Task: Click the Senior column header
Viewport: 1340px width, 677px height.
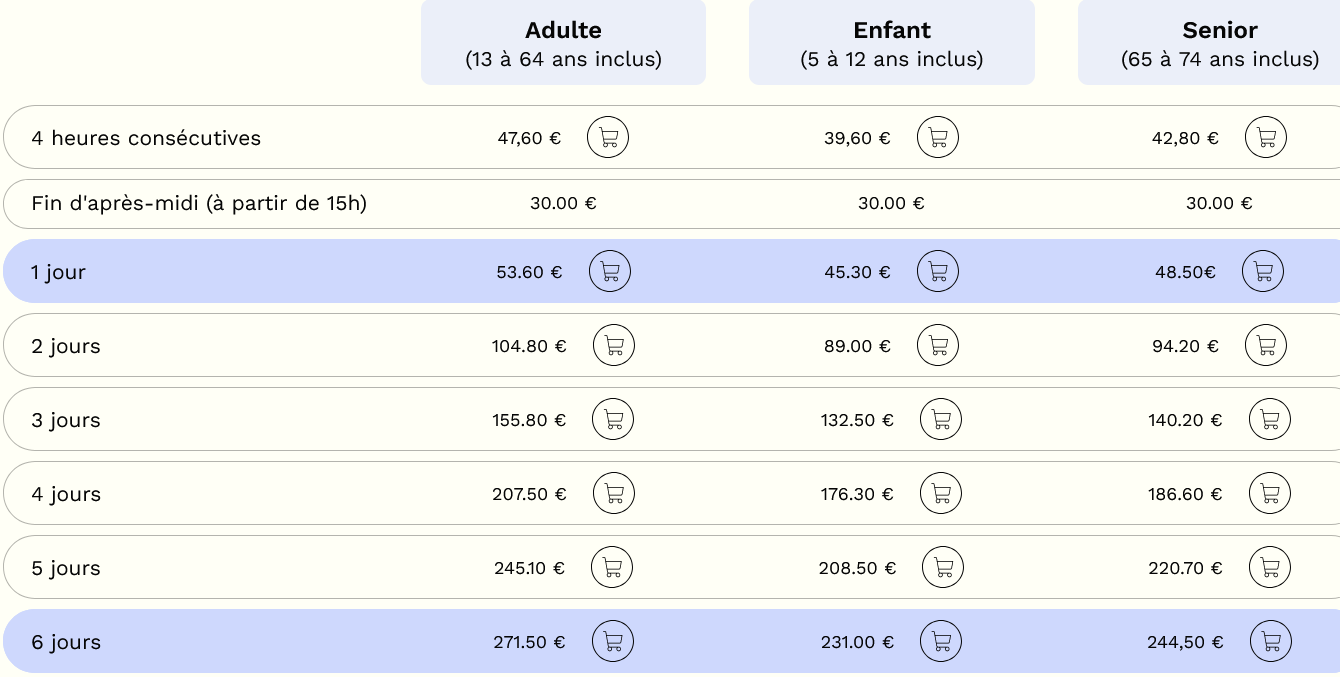Action: [x=1219, y=43]
